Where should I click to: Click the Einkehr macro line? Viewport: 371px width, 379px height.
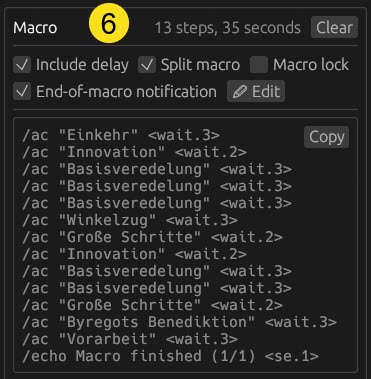pyautogui.click(x=121, y=135)
